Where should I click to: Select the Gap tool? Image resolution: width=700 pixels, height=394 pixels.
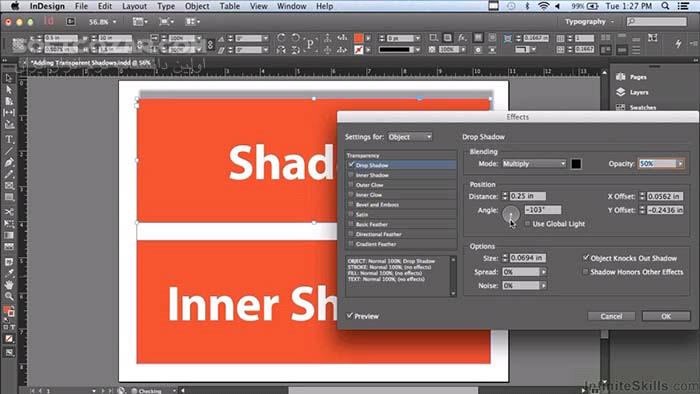pyautogui.click(x=8, y=112)
